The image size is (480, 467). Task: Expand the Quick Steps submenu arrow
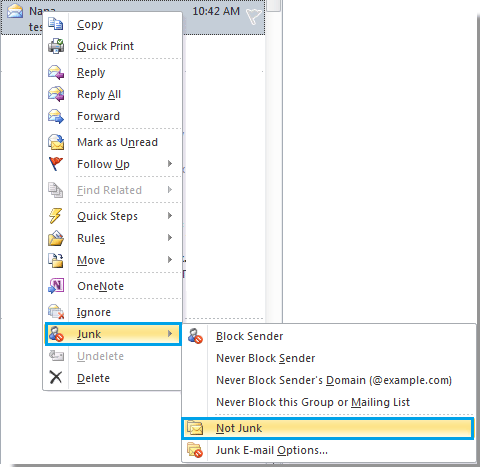click(170, 216)
